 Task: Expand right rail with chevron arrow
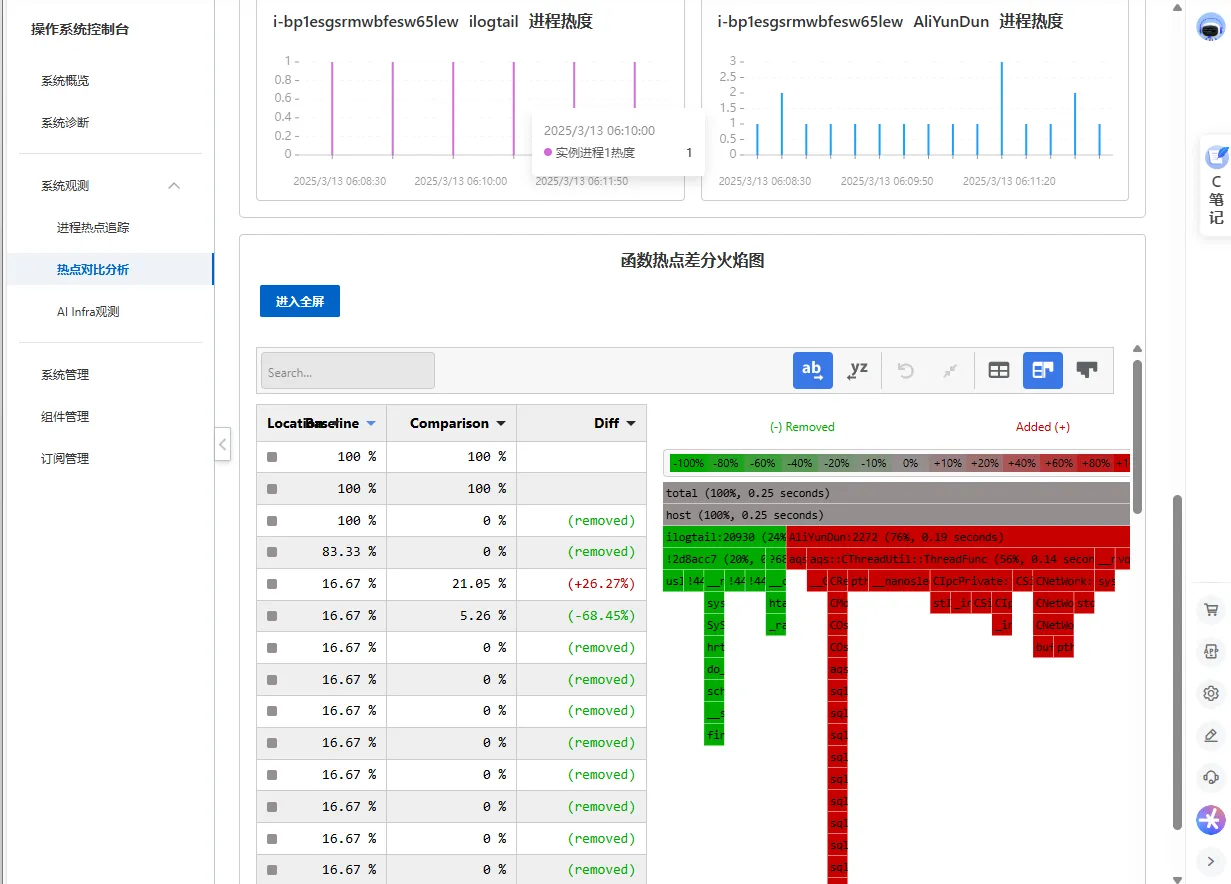(1211, 861)
